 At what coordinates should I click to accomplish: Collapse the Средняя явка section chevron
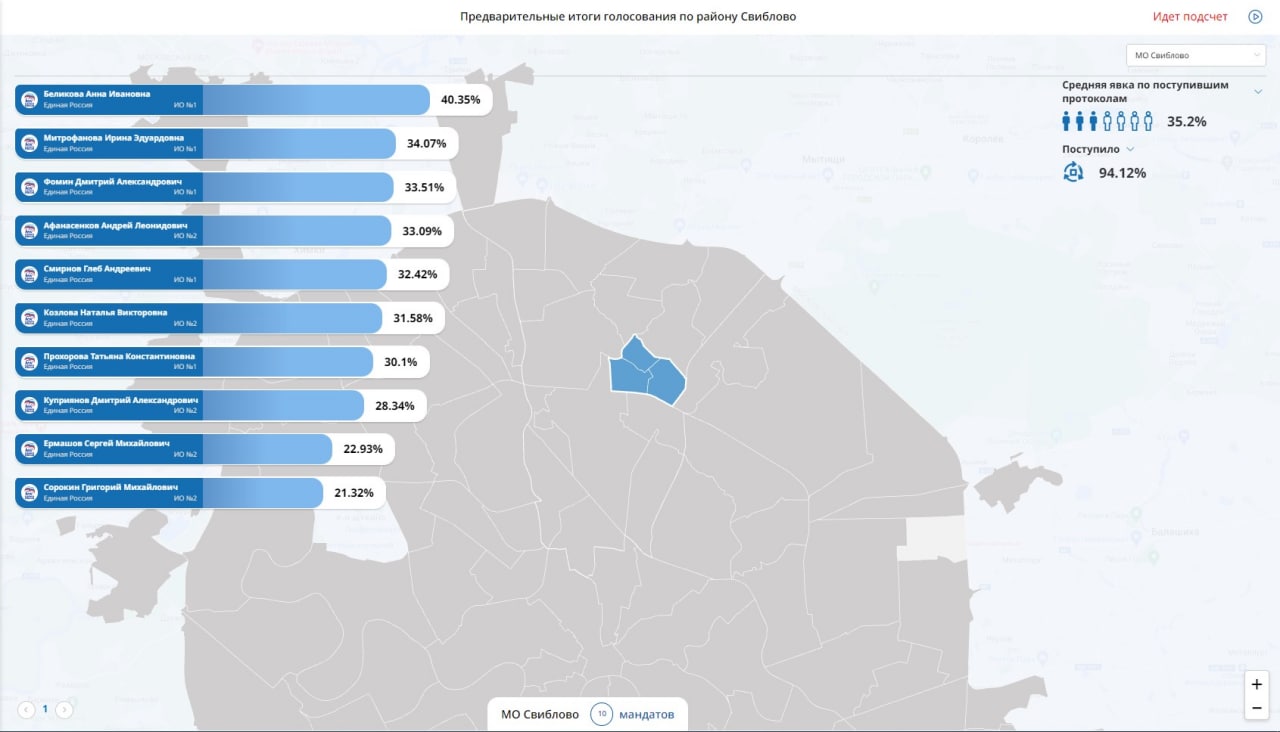pyautogui.click(x=1258, y=91)
